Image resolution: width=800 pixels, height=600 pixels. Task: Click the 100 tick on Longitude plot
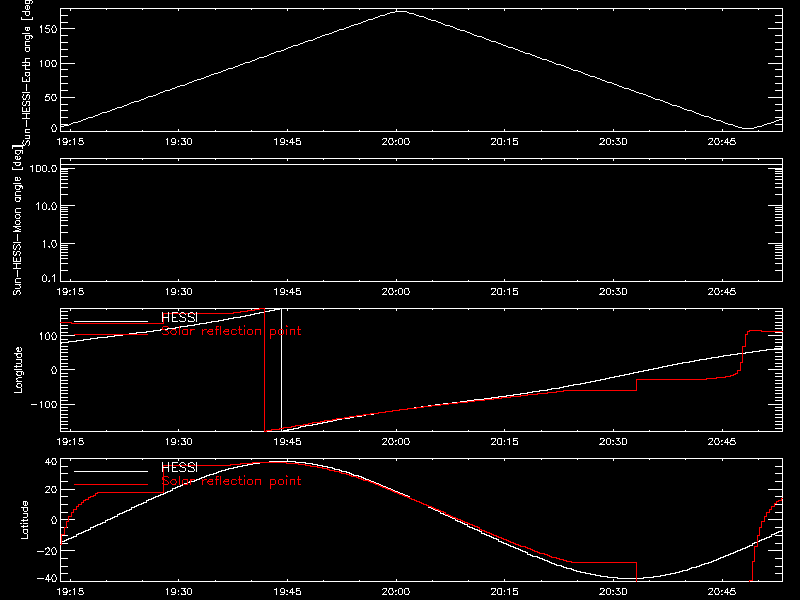click(47, 336)
